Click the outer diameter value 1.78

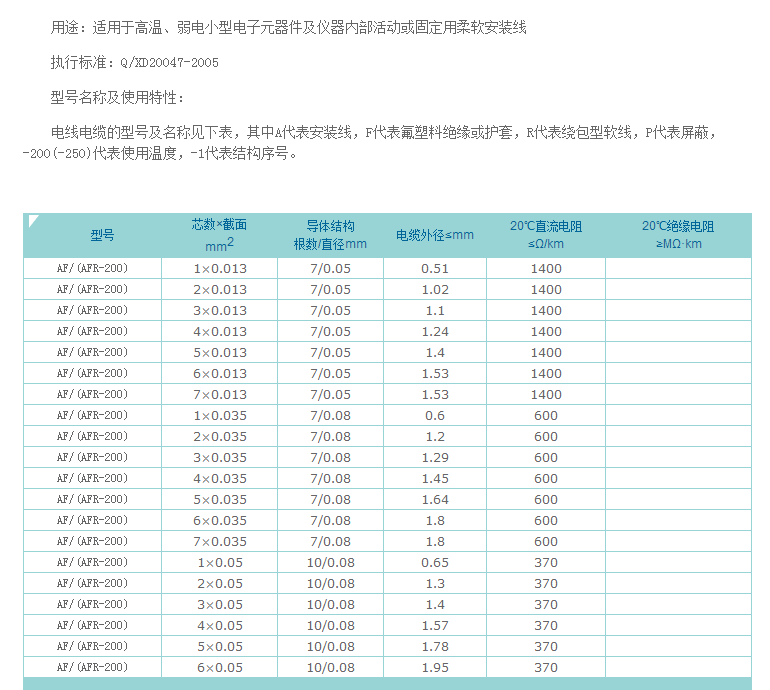[x=435, y=647]
